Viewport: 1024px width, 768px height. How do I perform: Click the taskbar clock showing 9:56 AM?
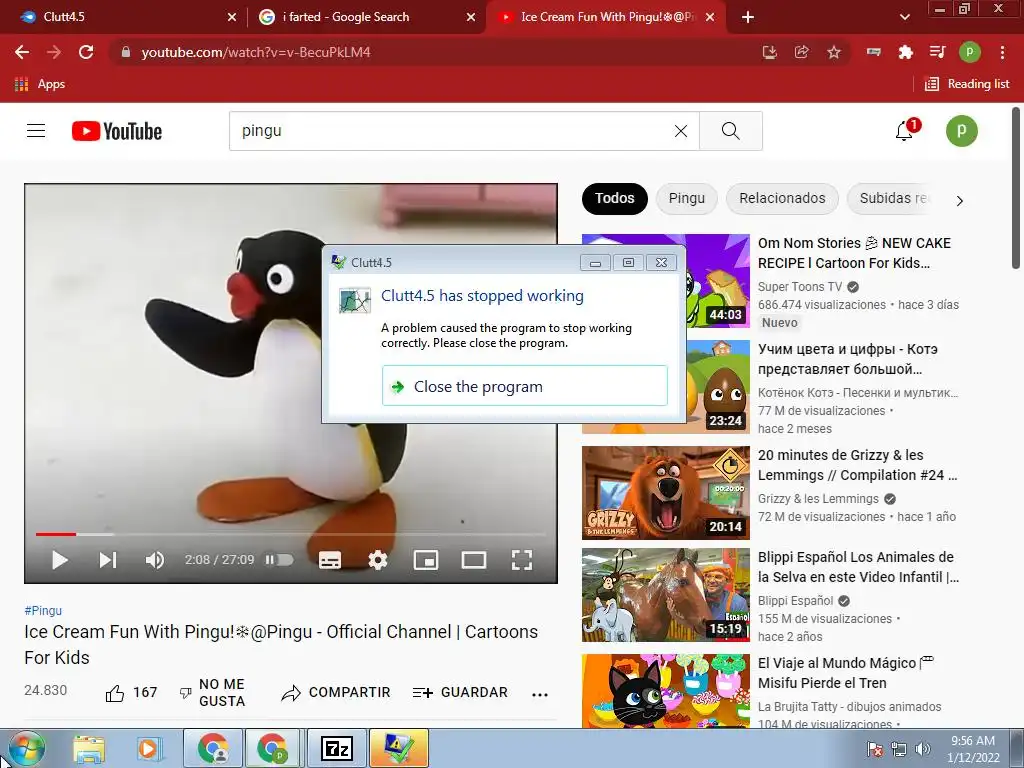[973, 749]
